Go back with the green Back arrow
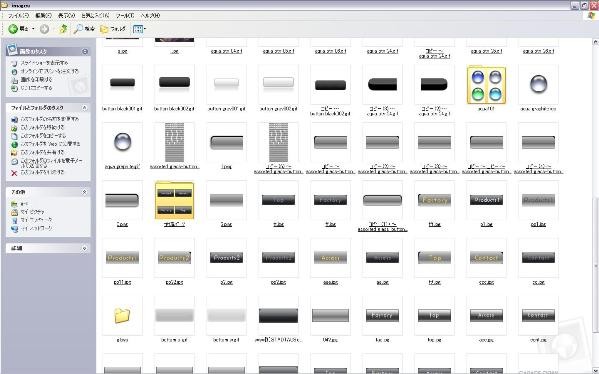This screenshot has height=374, width=599. 13,29
